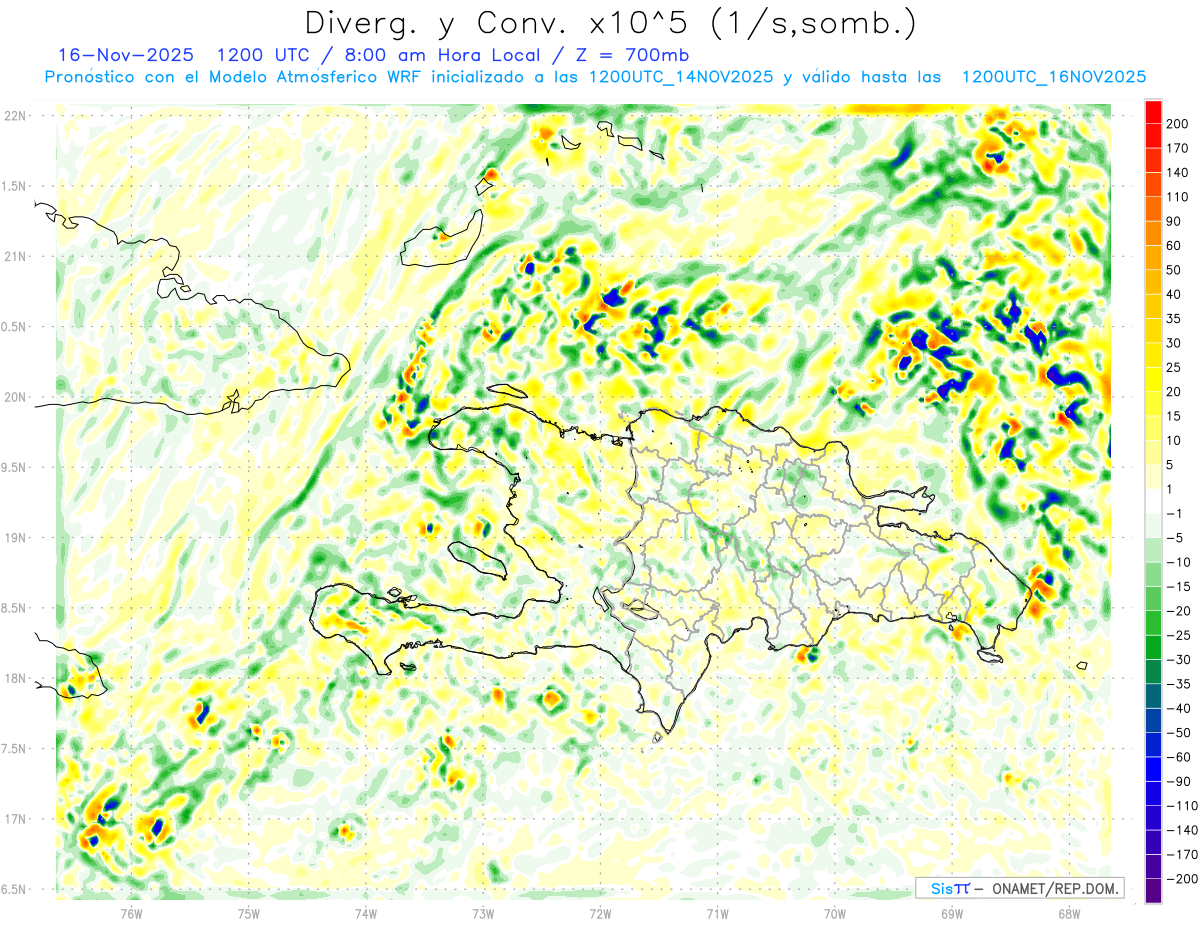
Task: Click the '71W' longitude label
Action: point(717,913)
